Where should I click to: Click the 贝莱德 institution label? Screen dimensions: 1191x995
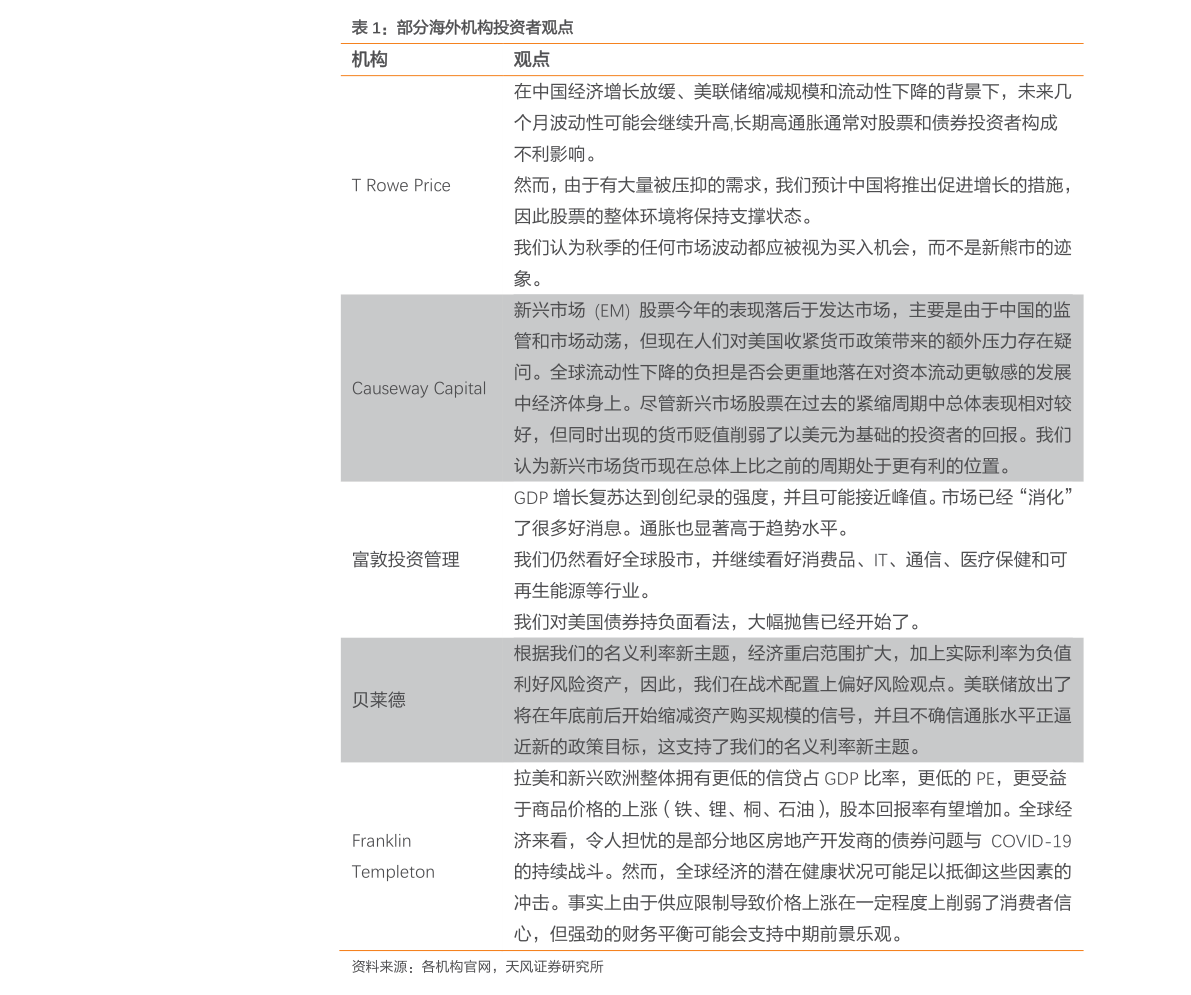pos(378,700)
